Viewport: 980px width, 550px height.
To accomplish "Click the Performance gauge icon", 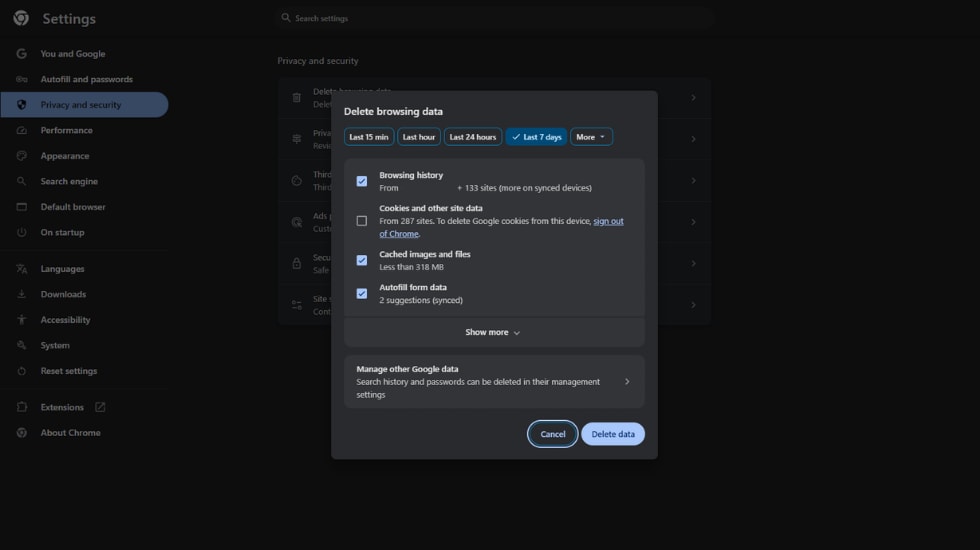I will [x=21, y=130].
